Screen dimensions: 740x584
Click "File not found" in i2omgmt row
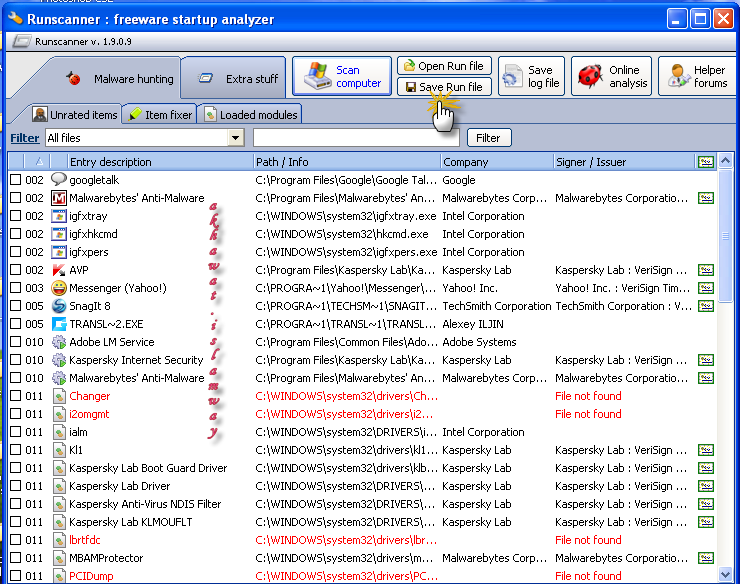click(x=588, y=414)
